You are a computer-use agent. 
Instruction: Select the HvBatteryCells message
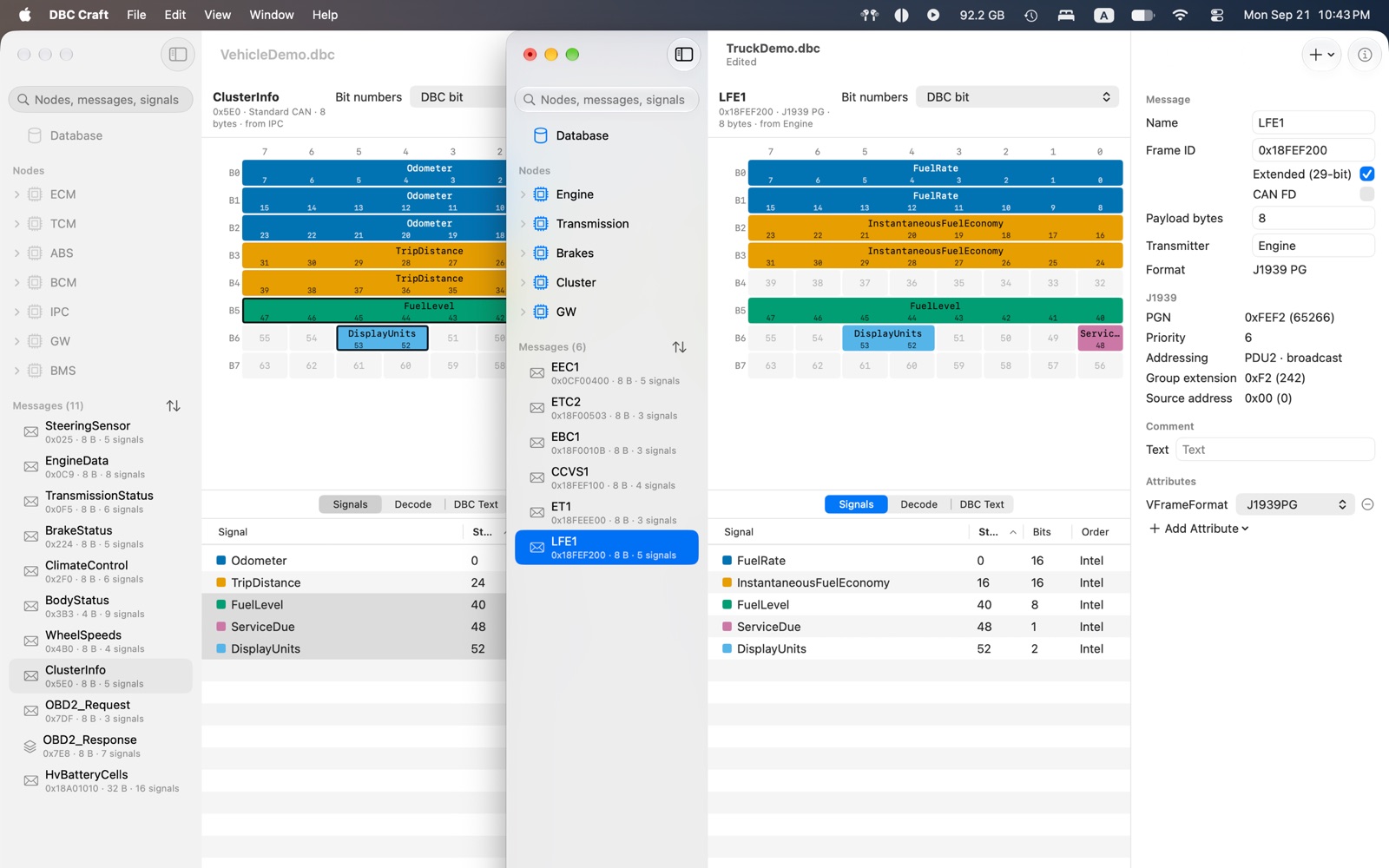tap(101, 780)
